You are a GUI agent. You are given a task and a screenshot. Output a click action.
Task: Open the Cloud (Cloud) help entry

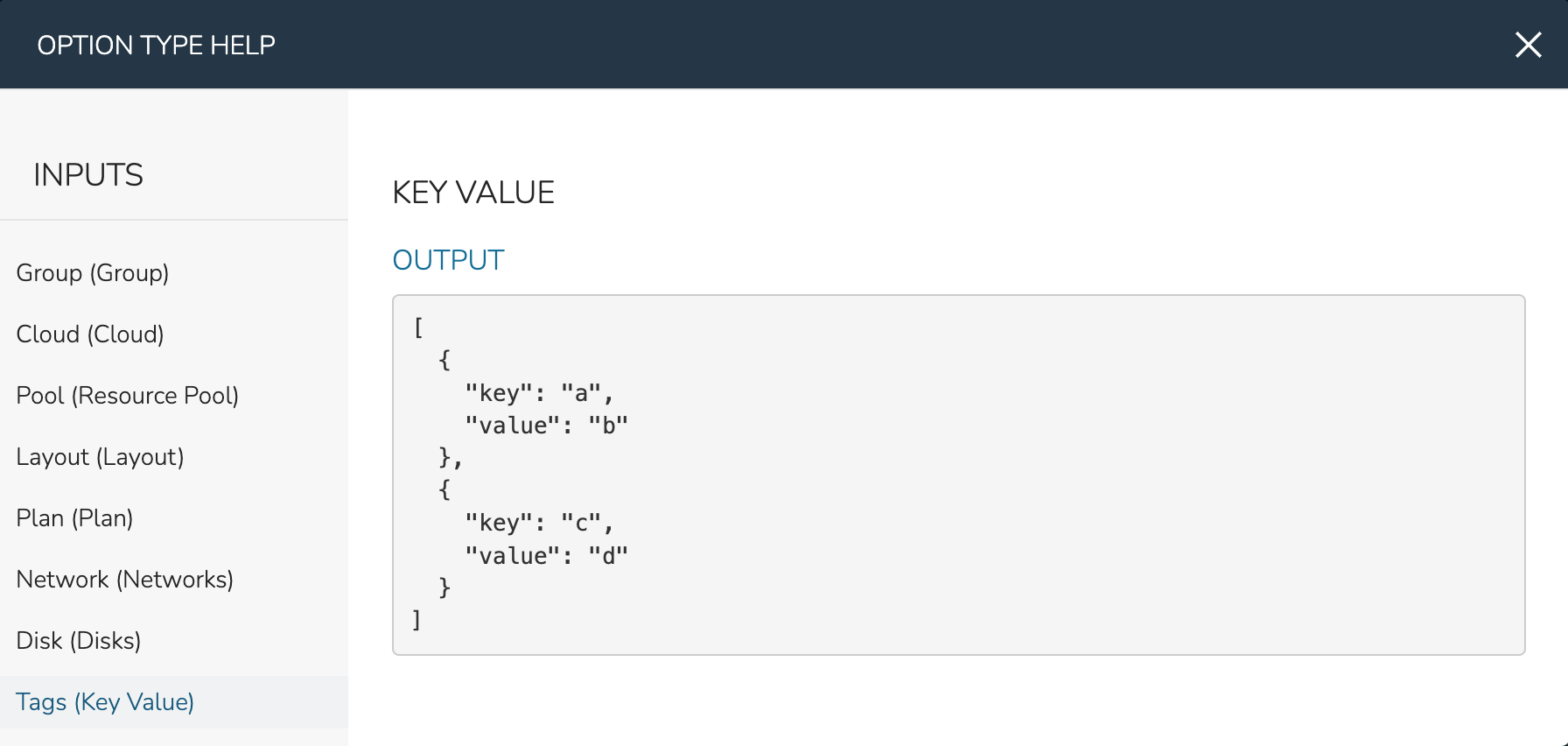click(90, 334)
